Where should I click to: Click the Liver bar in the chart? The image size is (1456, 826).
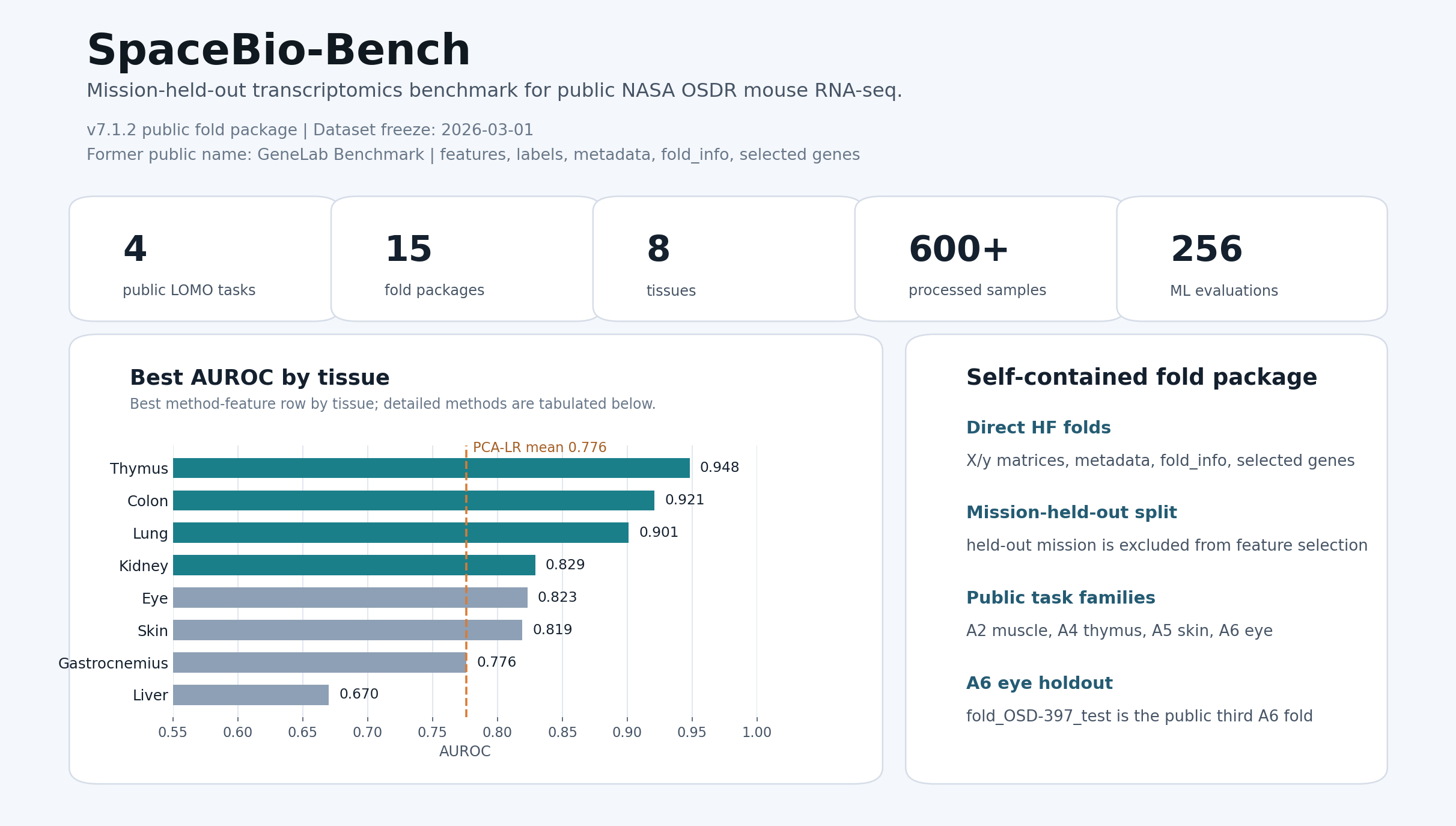pyautogui.click(x=251, y=695)
